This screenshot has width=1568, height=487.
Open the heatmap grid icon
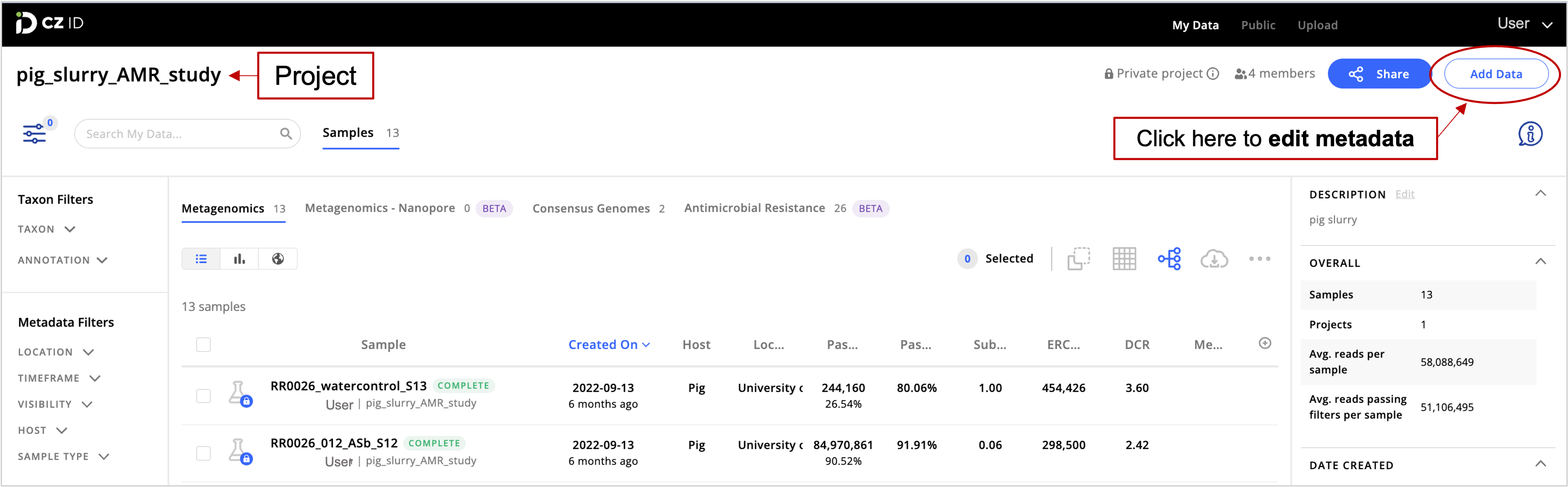1124,258
